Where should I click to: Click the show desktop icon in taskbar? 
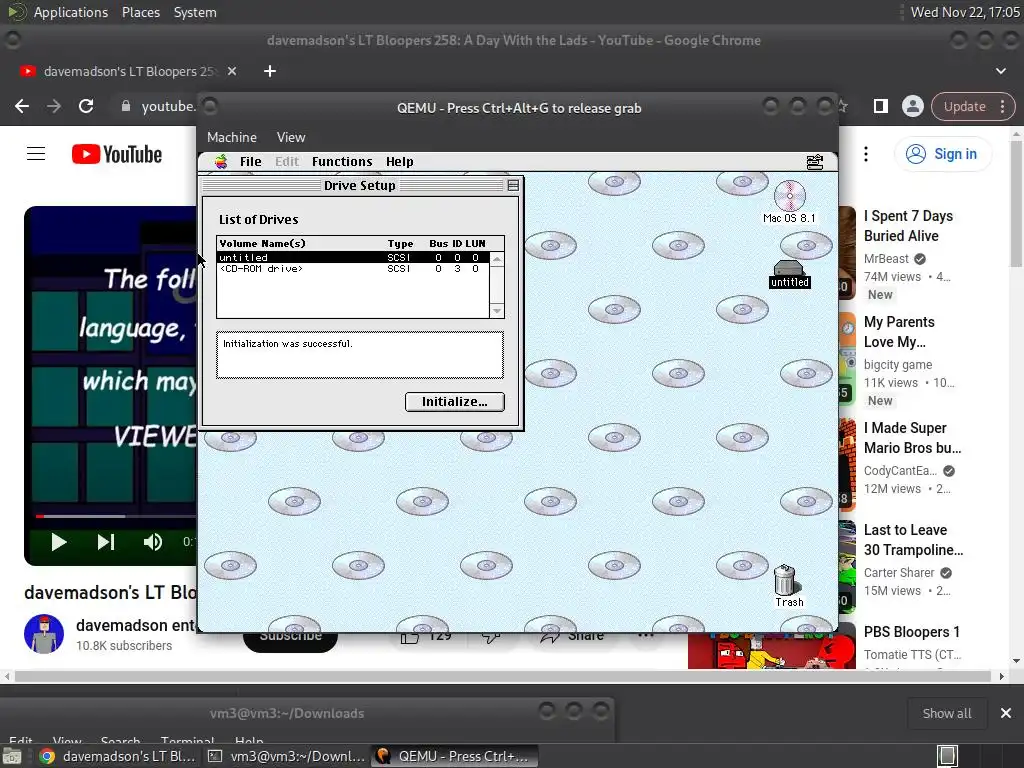(12, 756)
